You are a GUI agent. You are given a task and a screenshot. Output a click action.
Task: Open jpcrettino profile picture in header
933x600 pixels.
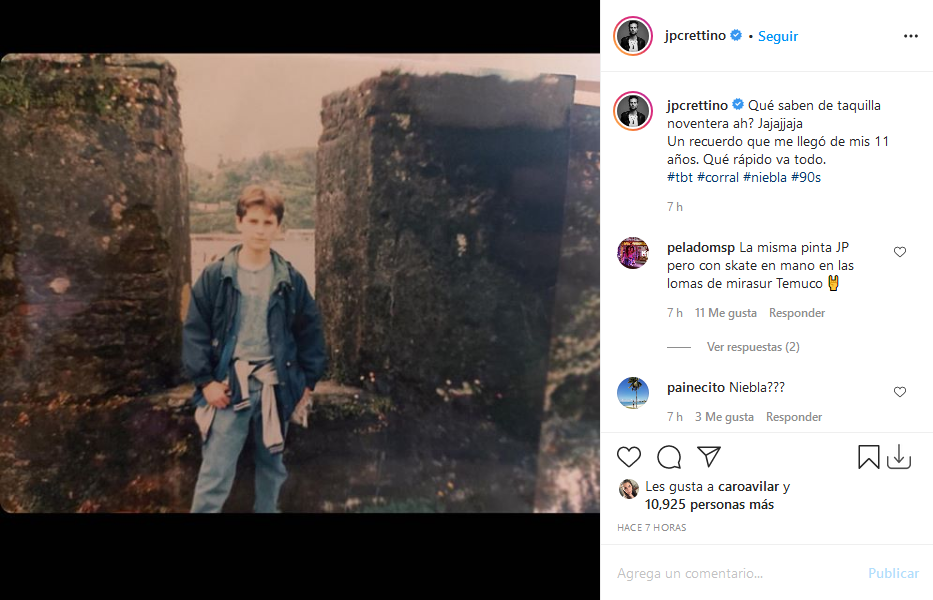point(632,36)
